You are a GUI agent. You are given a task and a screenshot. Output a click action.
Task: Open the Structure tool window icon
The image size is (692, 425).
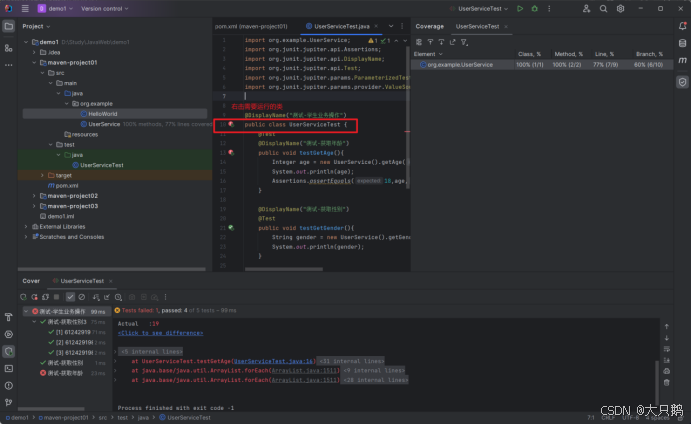click(x=8, y=48)
